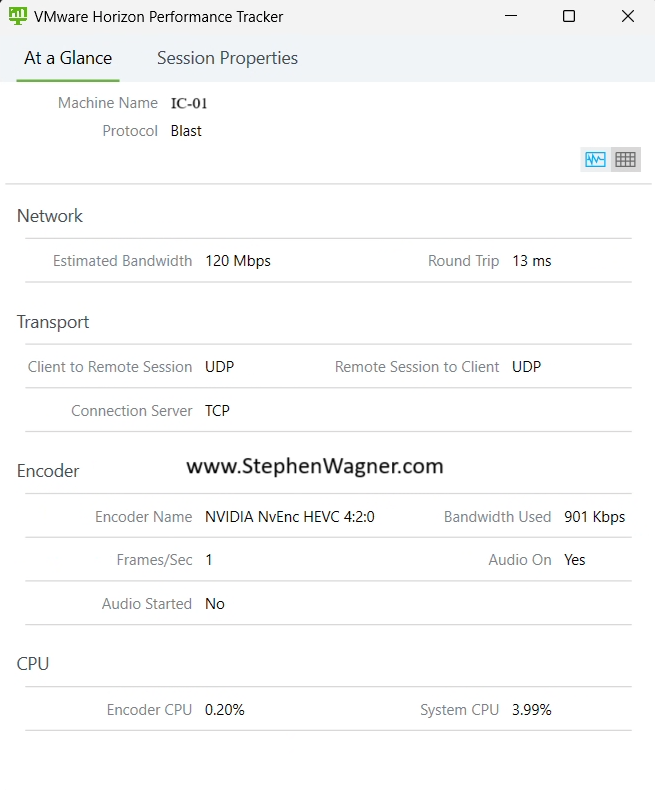Click the Network section heading
Image resolution: width=655 pixels, height=792 pixels.
49,216
